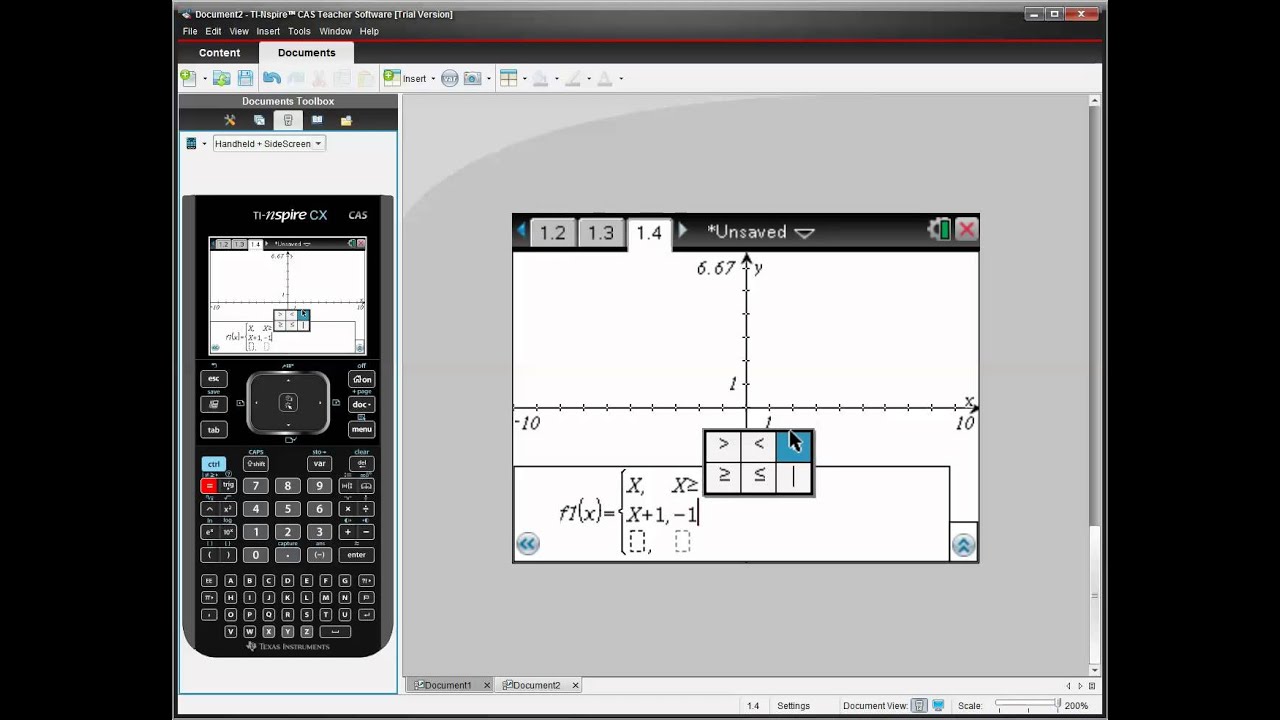Screen dimensions: 1280x720
Task: Open the Document Tools wrench icon
Action: [230, 120]
